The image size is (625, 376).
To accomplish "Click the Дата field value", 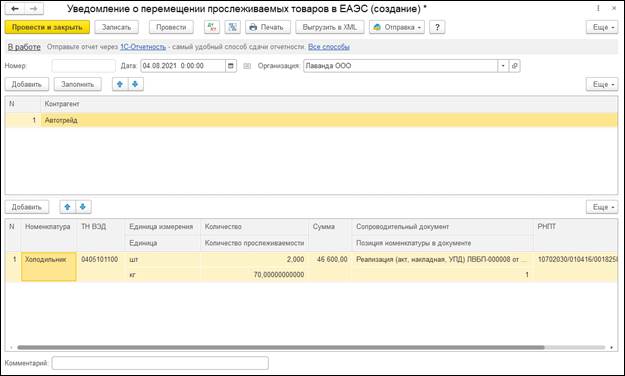I will tap(183, 66).
